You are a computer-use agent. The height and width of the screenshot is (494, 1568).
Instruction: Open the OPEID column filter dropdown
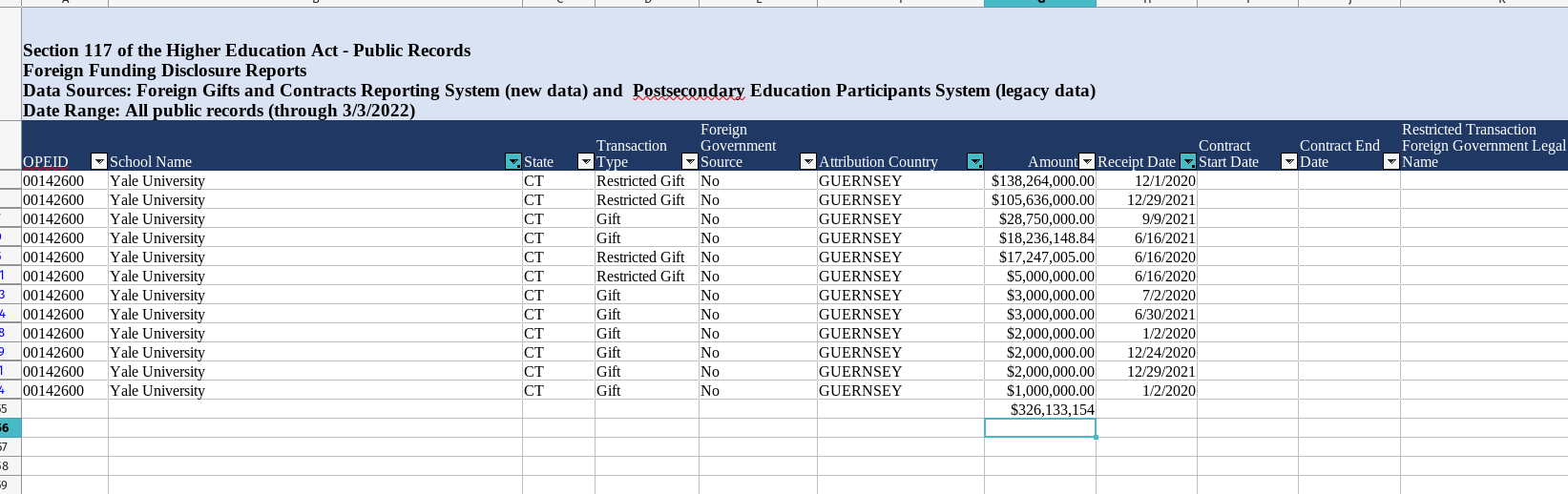click(x=98, y=161)
